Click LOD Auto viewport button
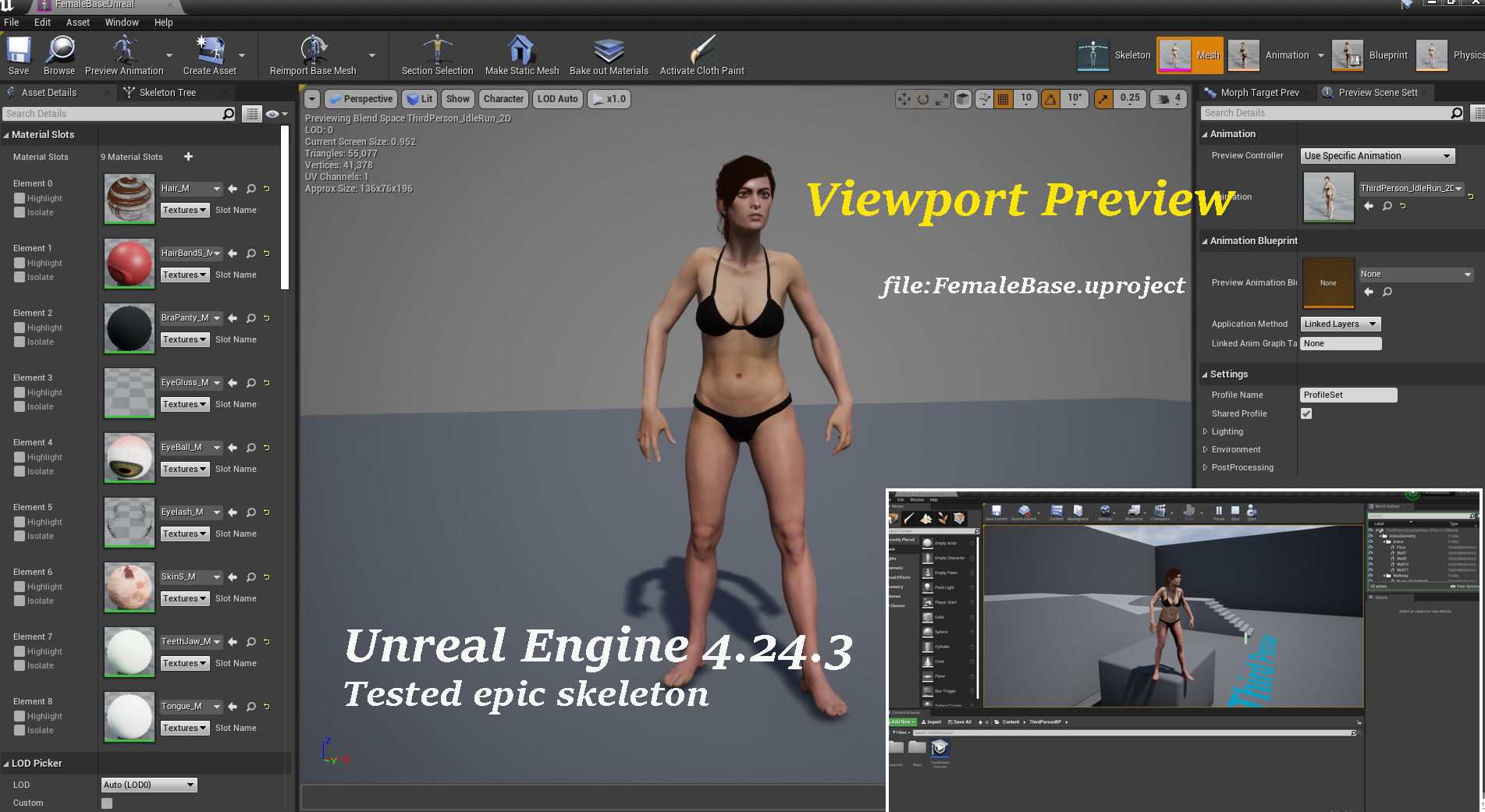1485x812 pixels. point(557,99)
